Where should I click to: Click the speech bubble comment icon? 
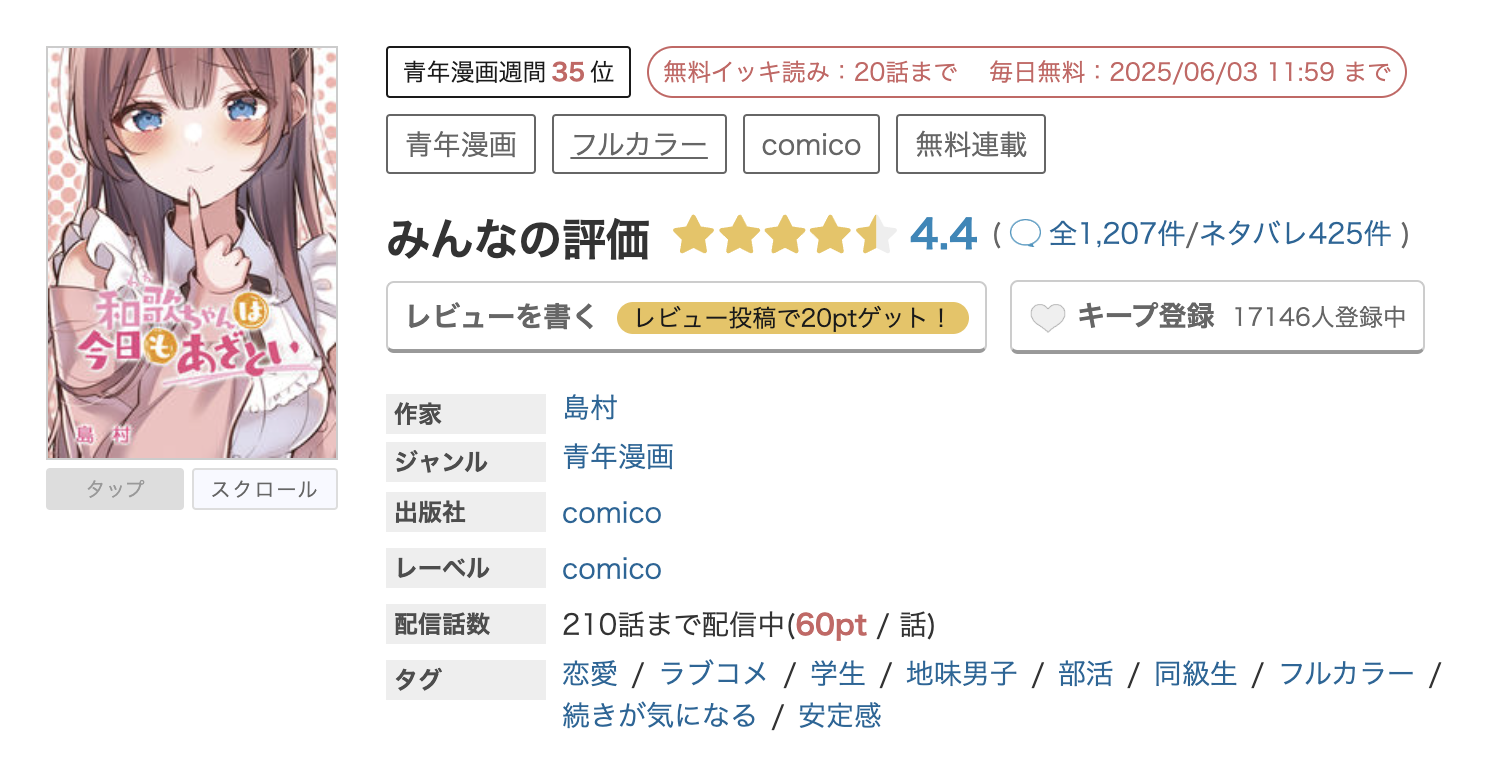[1026, 233]
